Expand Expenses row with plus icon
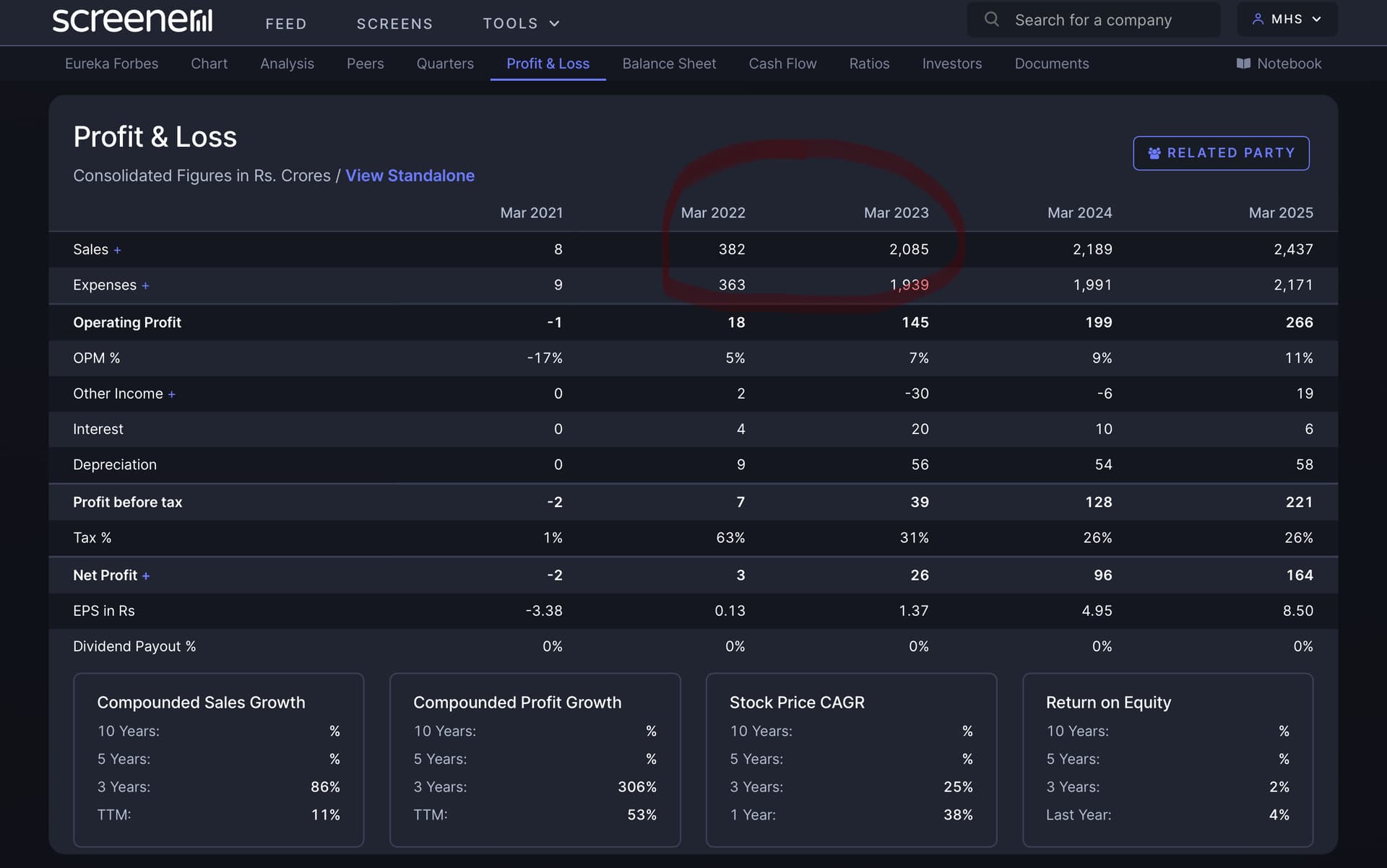The image size is (1387, 868). click(x=145, y=286)
